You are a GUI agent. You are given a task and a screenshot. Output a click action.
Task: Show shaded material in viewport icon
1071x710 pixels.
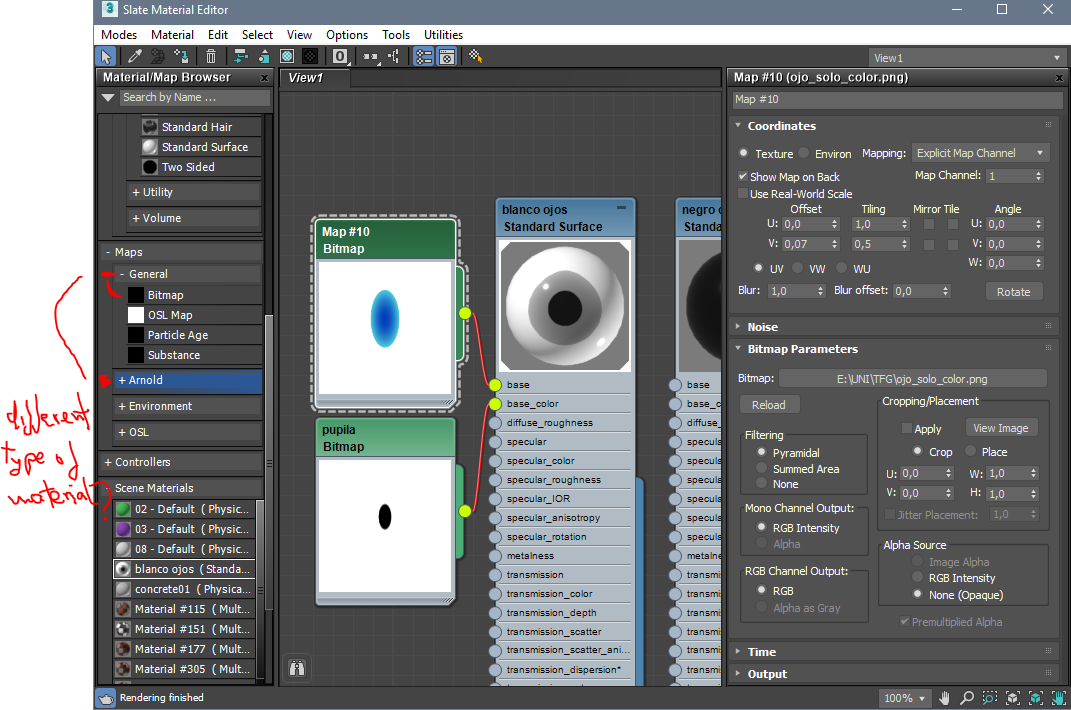[287, 57]
